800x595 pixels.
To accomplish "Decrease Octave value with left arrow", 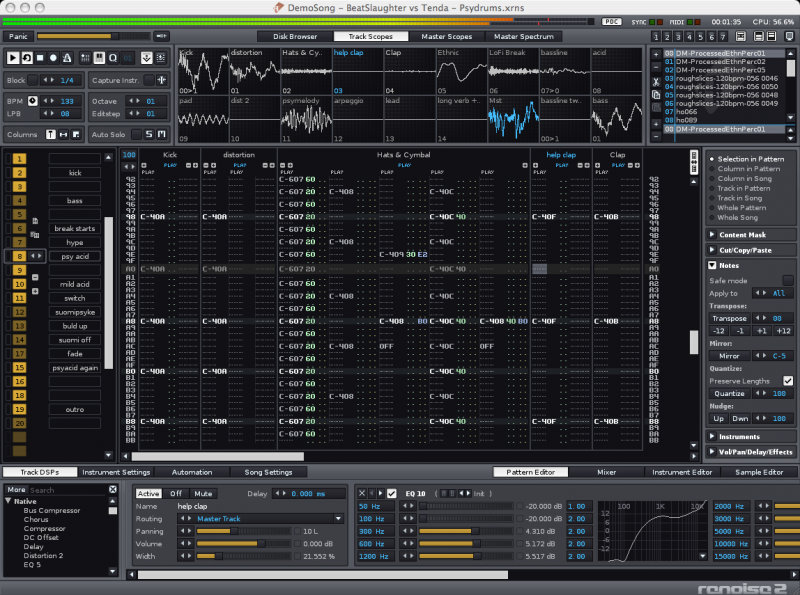I will tap(132, 101).
